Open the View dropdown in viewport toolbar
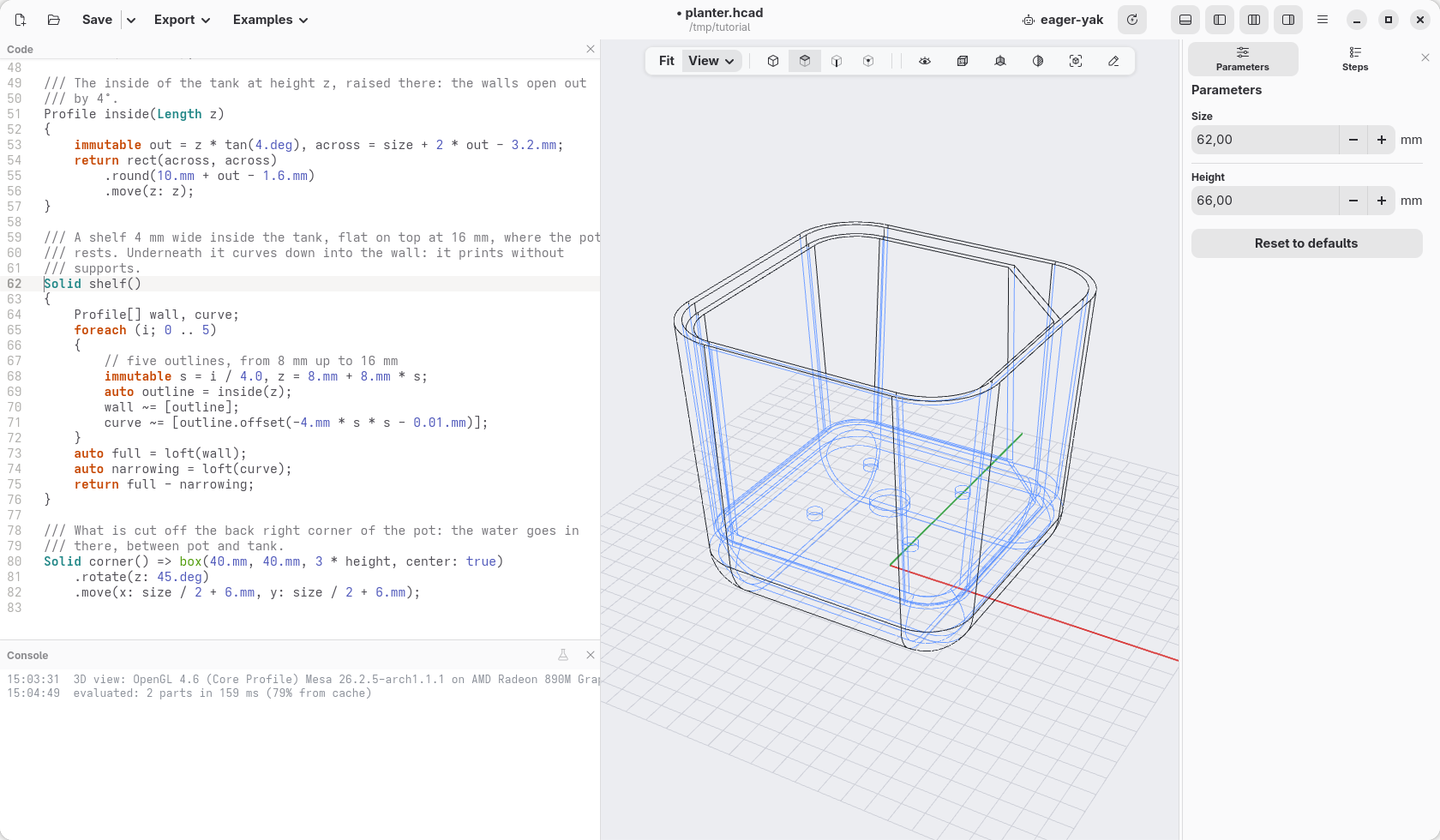The width and height of the screenshot is (1440, 840). (711, 61)
